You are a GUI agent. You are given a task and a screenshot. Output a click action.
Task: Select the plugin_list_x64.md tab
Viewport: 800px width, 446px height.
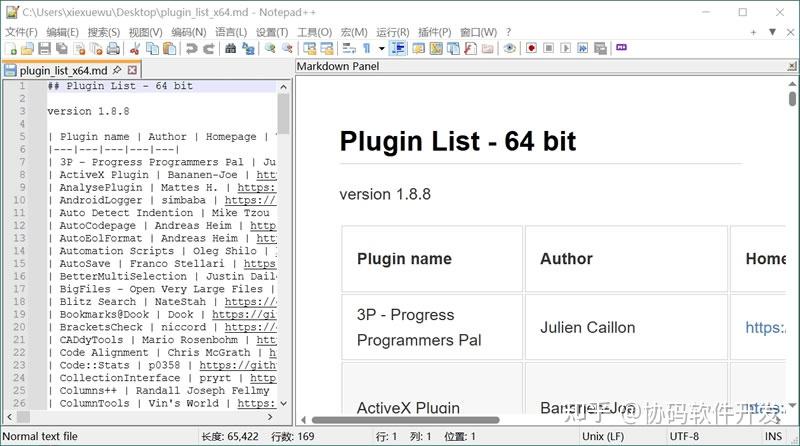[63, 70]
